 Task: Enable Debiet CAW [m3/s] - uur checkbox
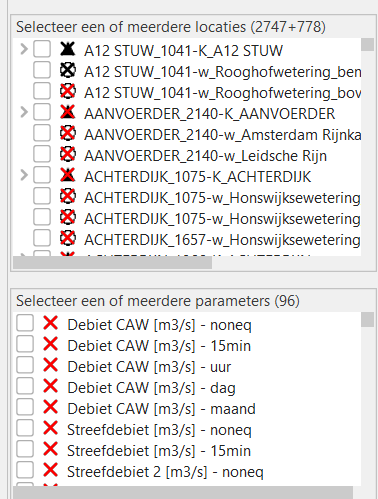point(25,365)
